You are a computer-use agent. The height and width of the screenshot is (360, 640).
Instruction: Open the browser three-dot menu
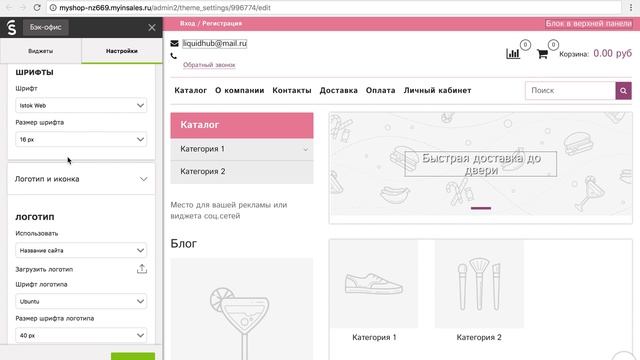pyautogui.click(x=631, y=7)
